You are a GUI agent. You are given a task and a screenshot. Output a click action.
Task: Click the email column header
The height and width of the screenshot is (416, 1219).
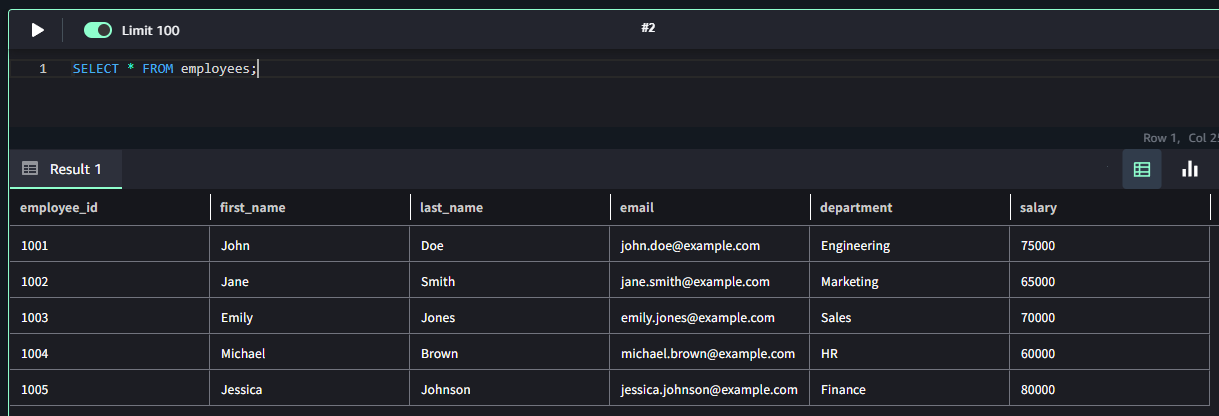click(637, 208)
